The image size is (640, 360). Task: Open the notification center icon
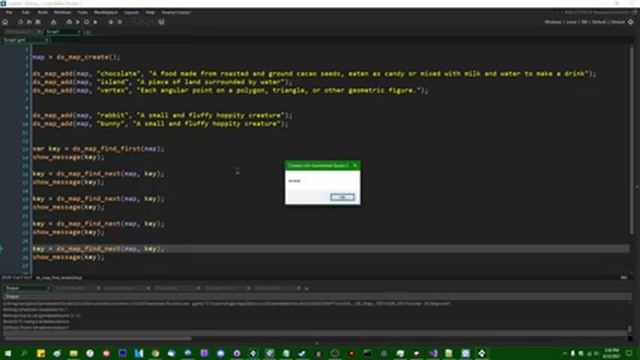629,353
